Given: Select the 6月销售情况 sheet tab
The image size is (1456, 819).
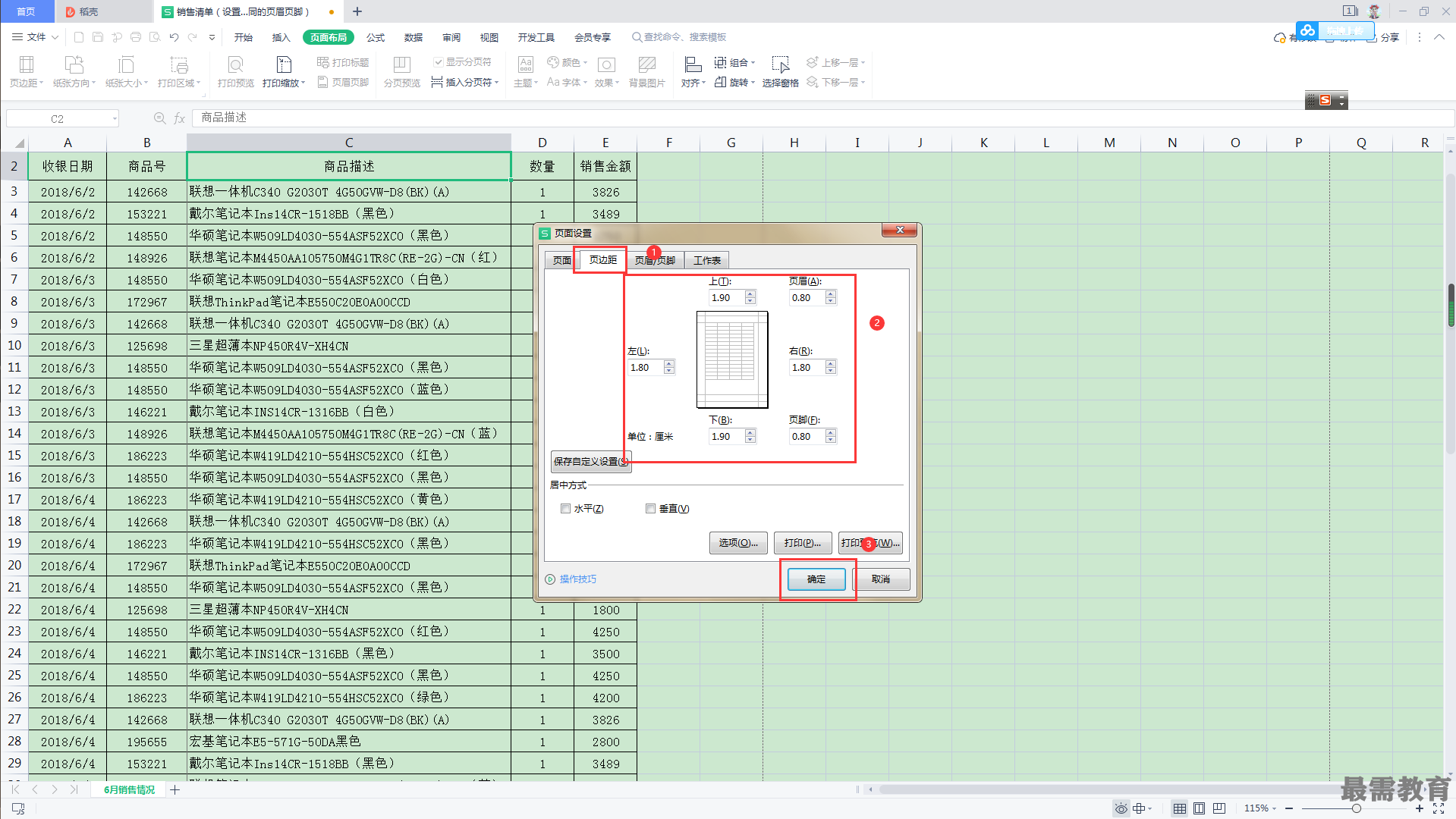Looking at the screenshot, I should coord(129,790).
